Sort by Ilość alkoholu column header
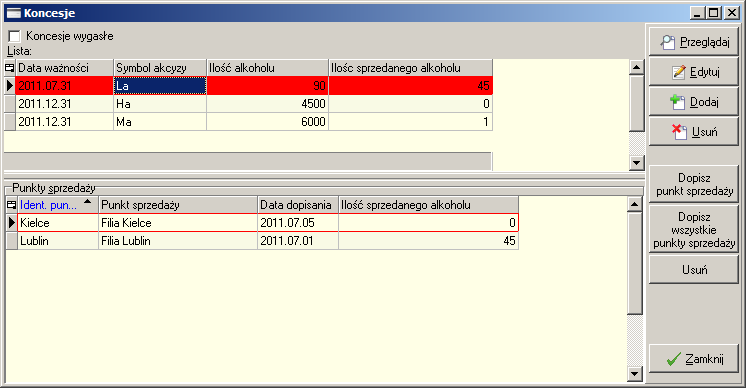This screenshot has height=388, width=746. [x=267, y=68]
